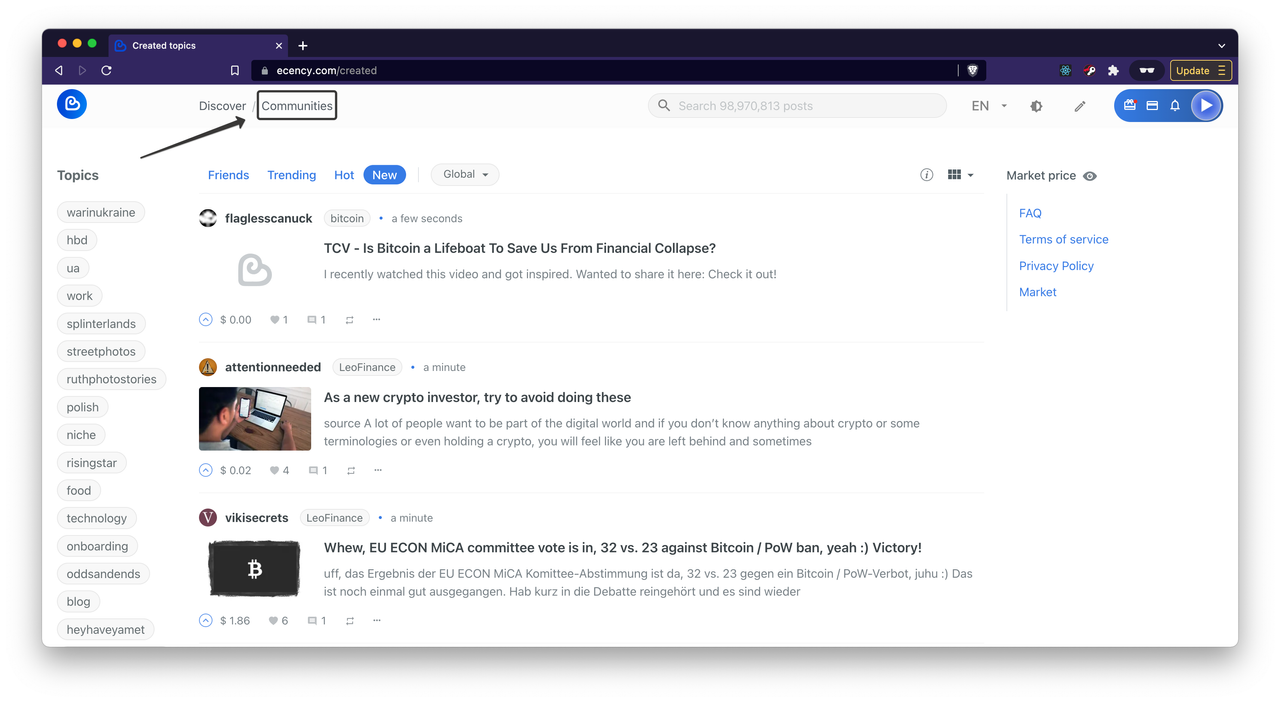Click the heart icon on attentionneeded's post
This screenshot has width=1280, height=702.
[272, 470]
